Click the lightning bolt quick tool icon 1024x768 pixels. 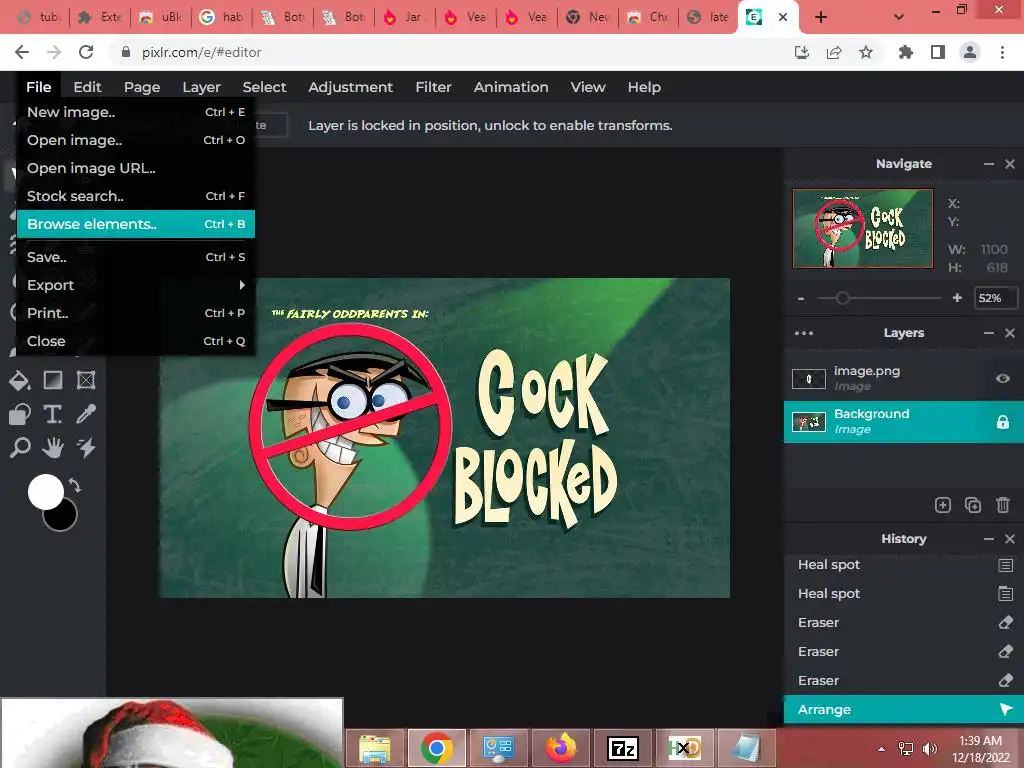86,448
